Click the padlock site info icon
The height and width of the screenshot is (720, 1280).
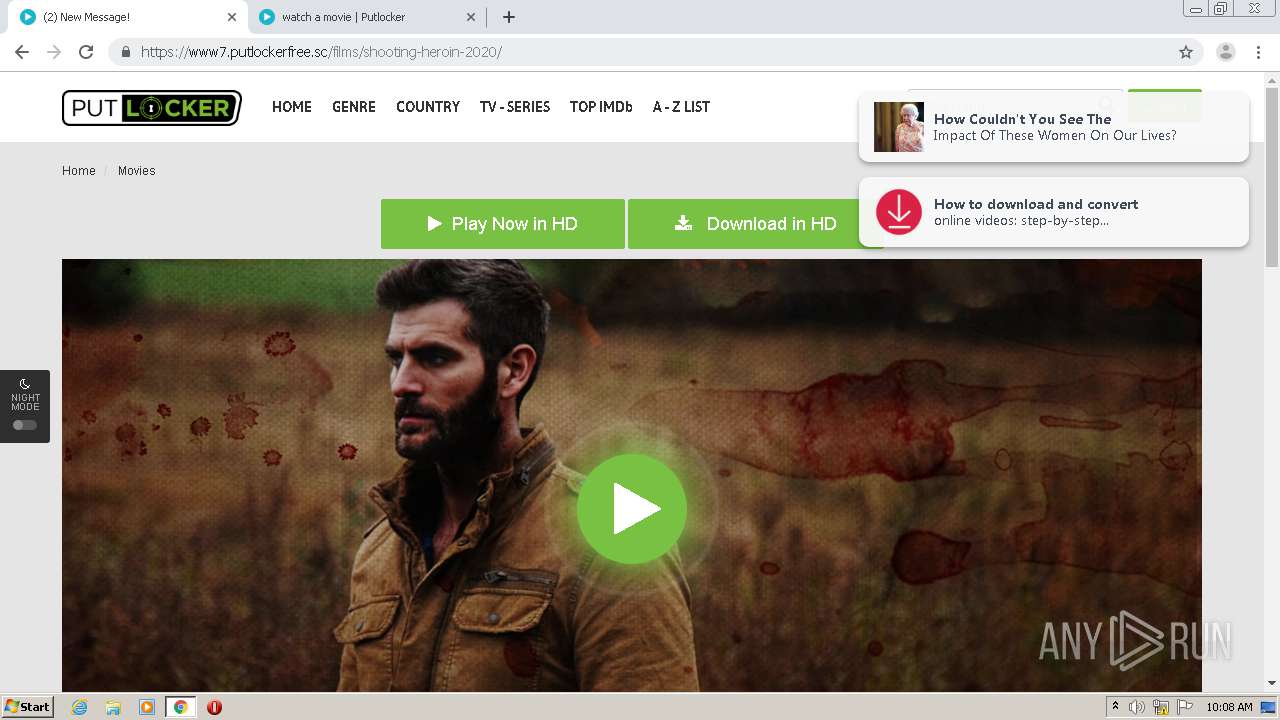tap(126, 52)
